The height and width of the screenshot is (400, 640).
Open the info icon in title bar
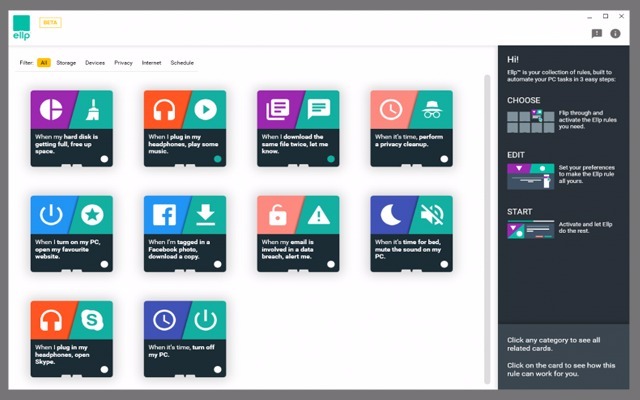coord(615,33)
